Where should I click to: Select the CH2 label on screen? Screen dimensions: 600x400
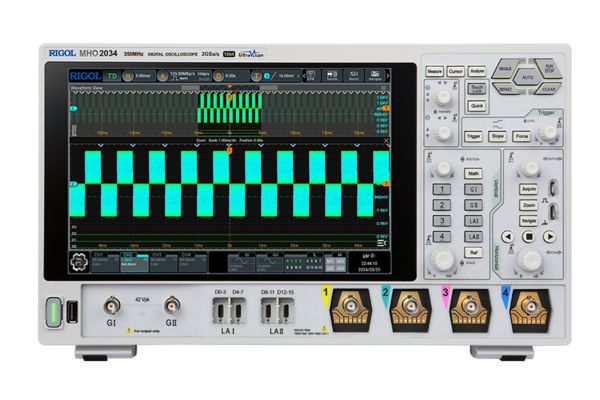(128, 255)
